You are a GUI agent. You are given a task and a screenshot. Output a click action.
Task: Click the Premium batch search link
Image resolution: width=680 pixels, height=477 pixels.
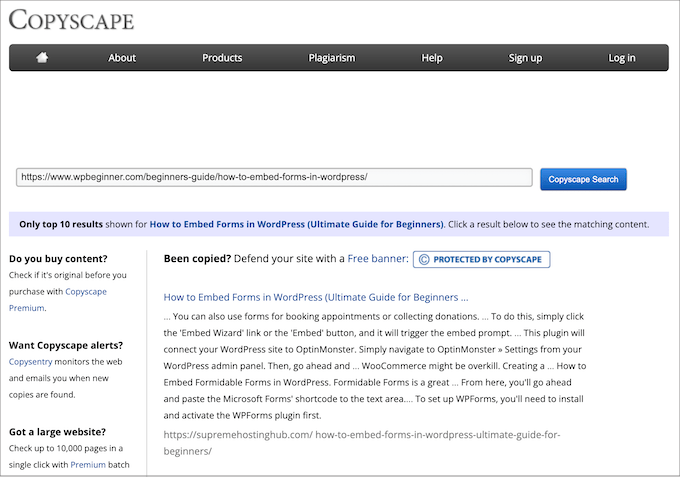(x=88, y=465)
